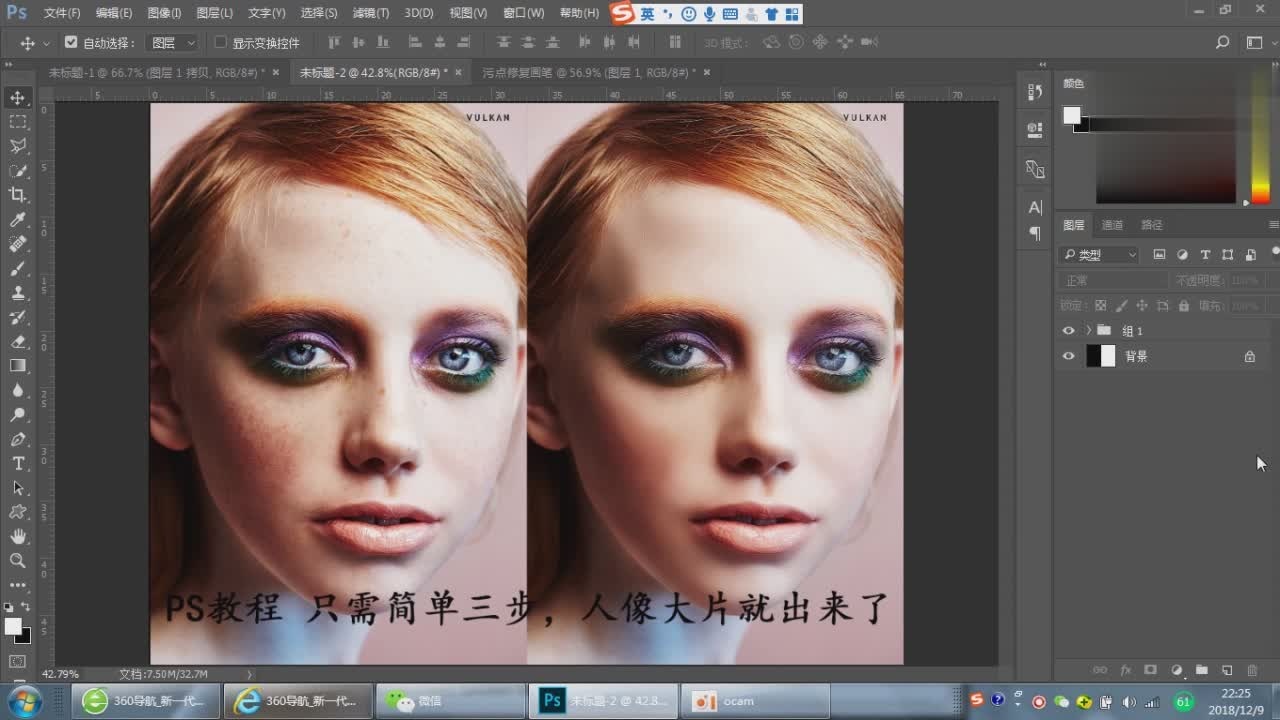1280x720 pixels.
Task: Switch to the 通道 panel tab
Action: click(x=1112, y=225)
